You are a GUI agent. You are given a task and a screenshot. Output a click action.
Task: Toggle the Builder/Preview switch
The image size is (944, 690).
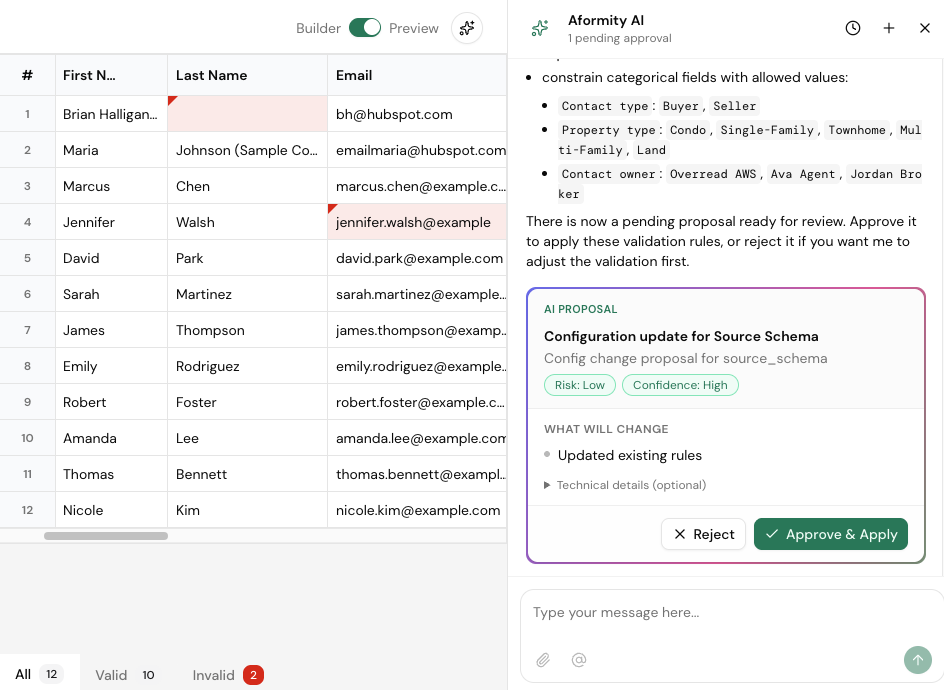coord(365,28)
